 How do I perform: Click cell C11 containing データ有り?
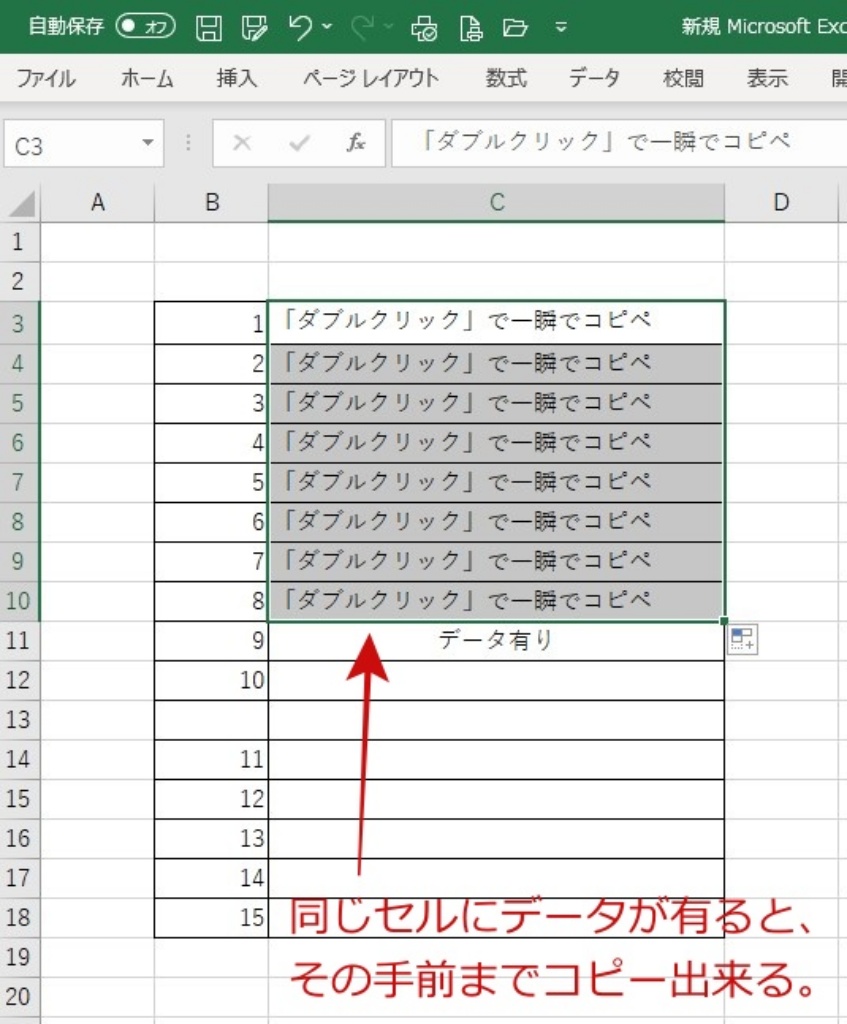[496, 641]
